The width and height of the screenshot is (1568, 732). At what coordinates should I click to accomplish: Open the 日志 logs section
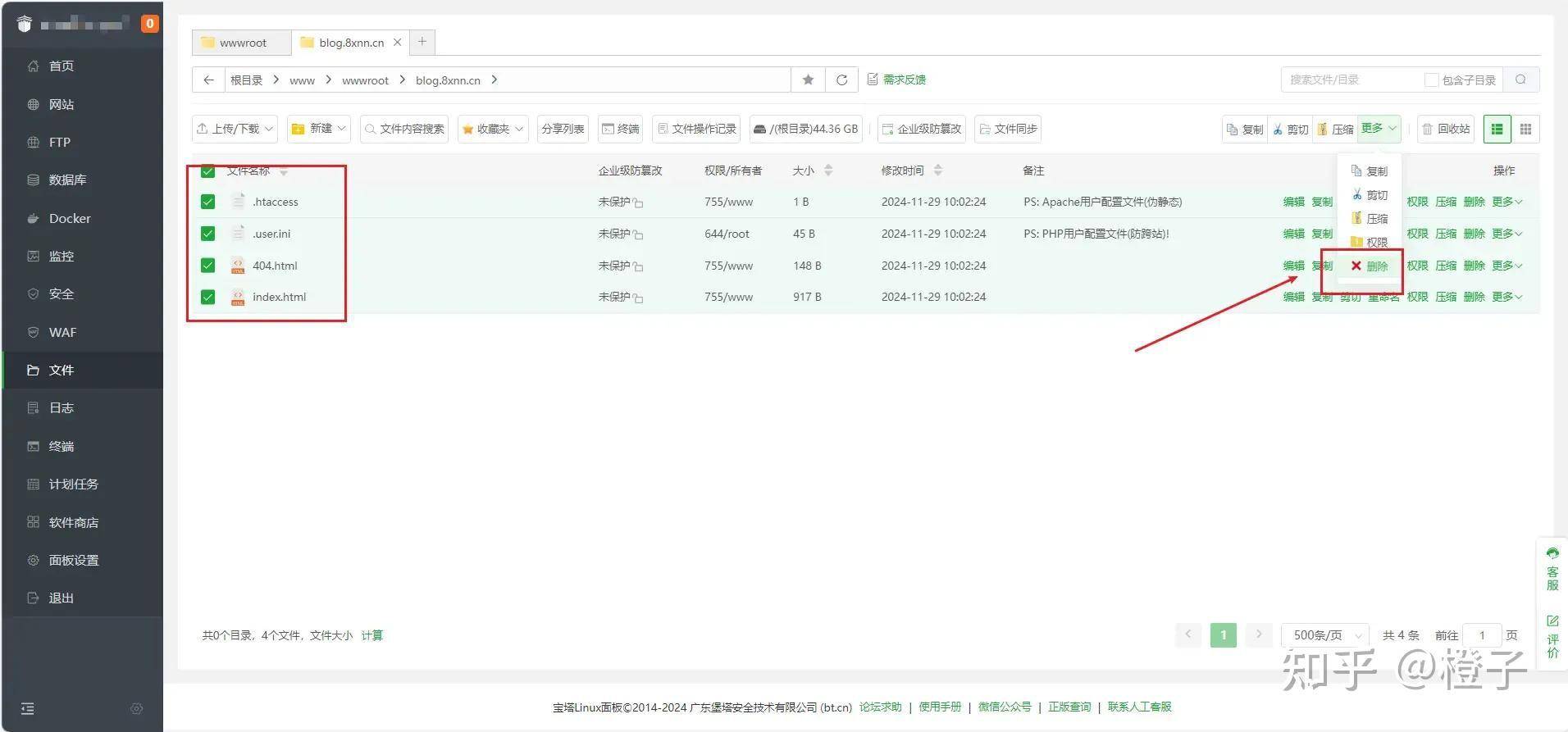(x=62, y=407)
